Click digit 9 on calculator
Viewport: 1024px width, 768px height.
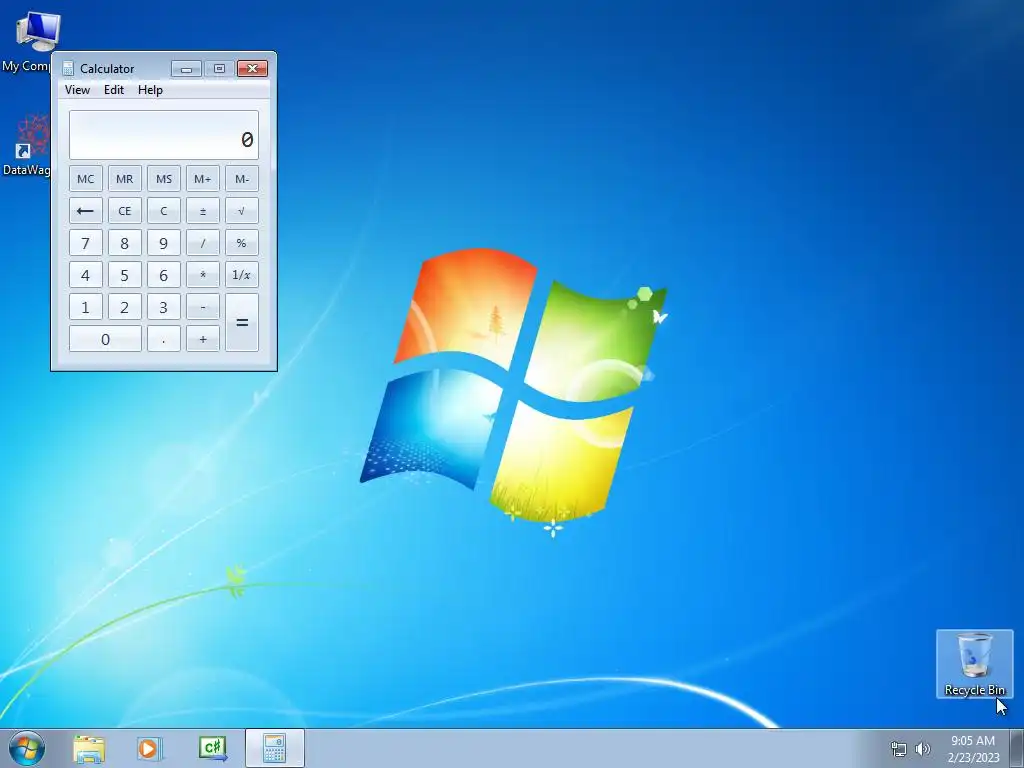pyautogui.click(x=164, y=243)
